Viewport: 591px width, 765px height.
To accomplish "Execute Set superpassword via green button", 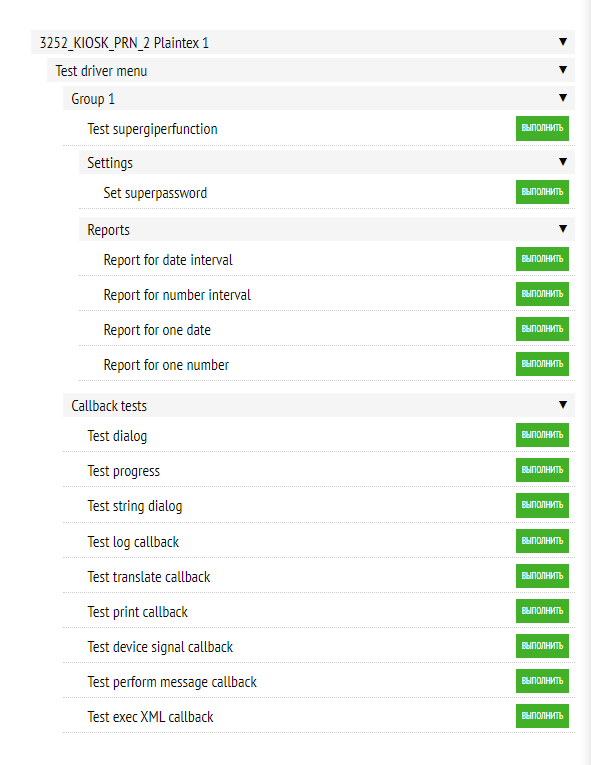I will [542, 192].
